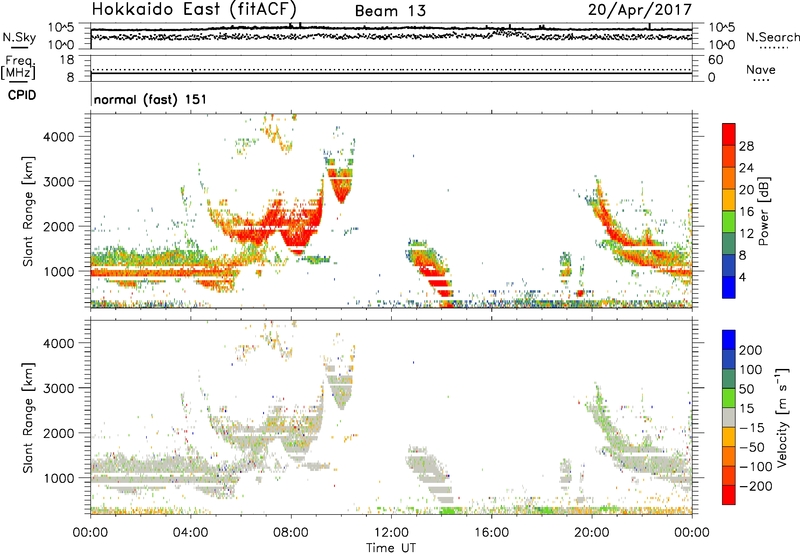Click the 'Nave' legend label

761,69
